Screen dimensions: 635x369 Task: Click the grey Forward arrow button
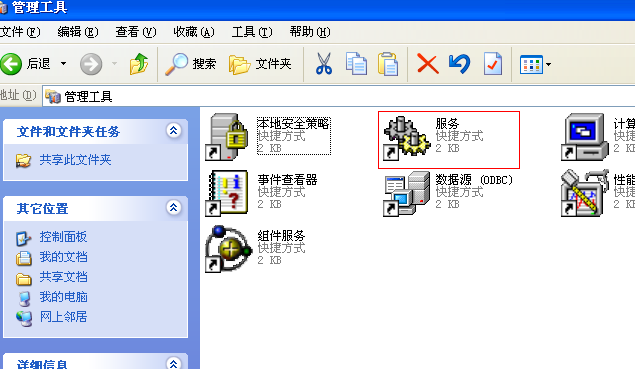click(x=91, y=64)
